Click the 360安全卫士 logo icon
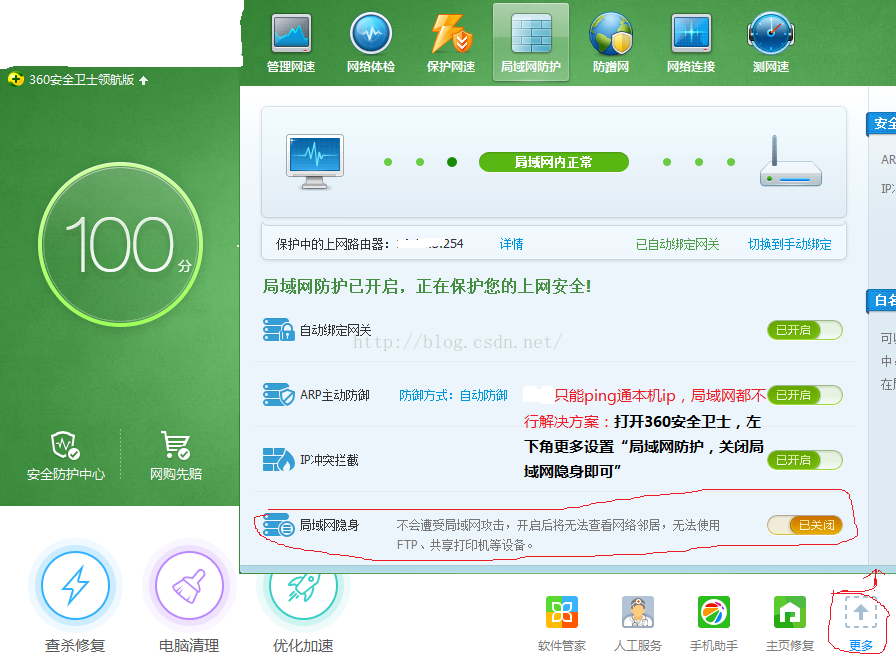The image size is (896, 662). point(16,79)
